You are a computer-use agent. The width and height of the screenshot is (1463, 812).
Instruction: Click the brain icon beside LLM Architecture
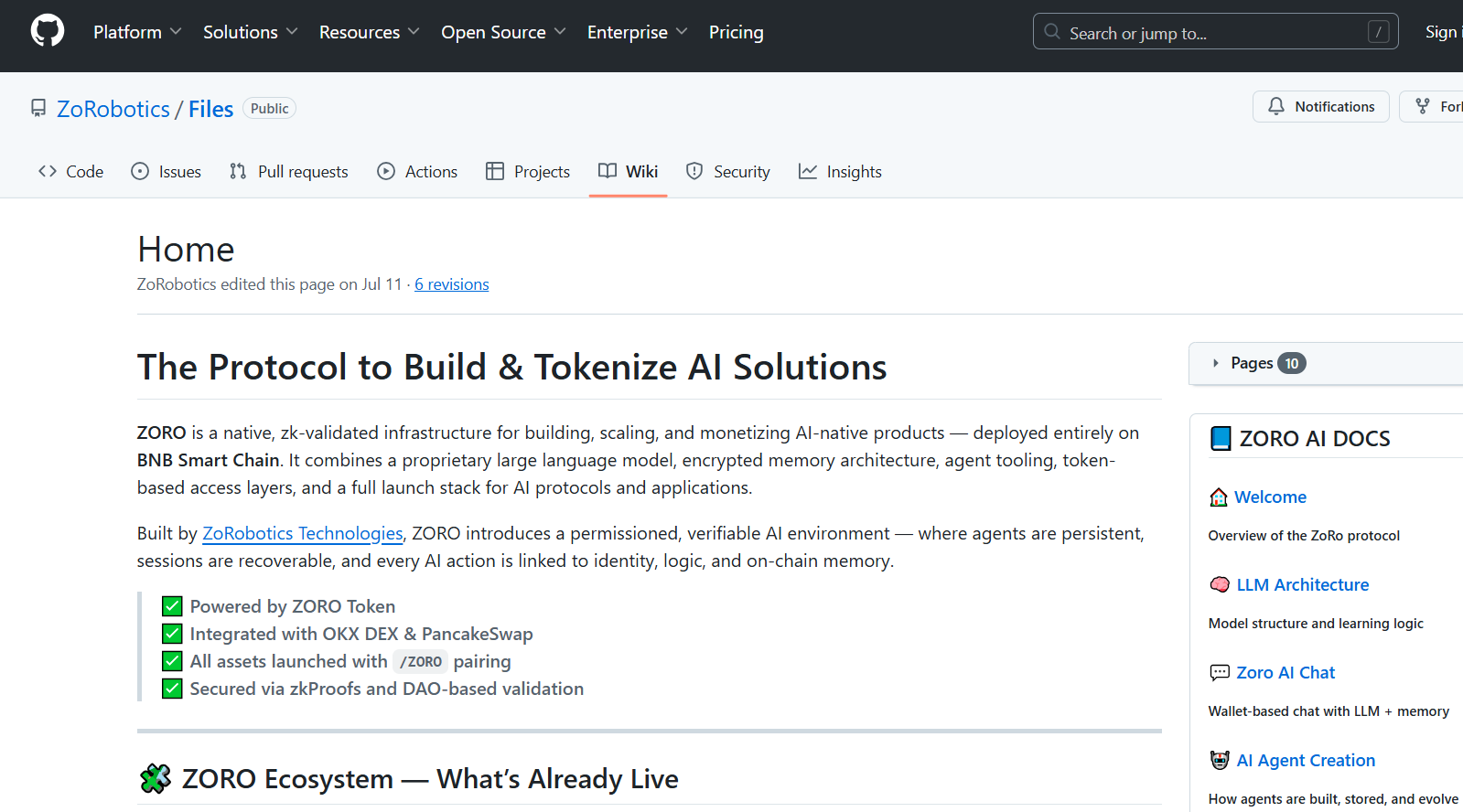coord(1220,585)
